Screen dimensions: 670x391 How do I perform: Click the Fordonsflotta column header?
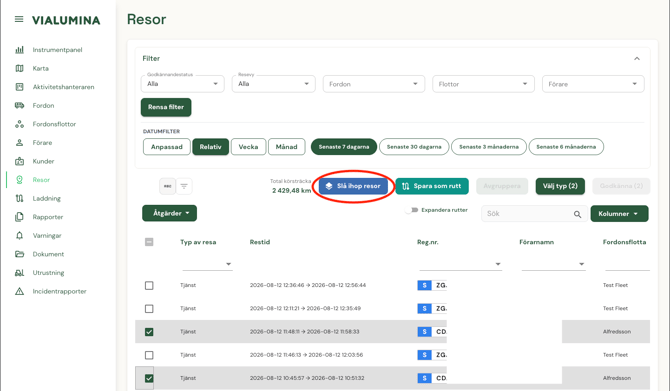click(624, 242)
